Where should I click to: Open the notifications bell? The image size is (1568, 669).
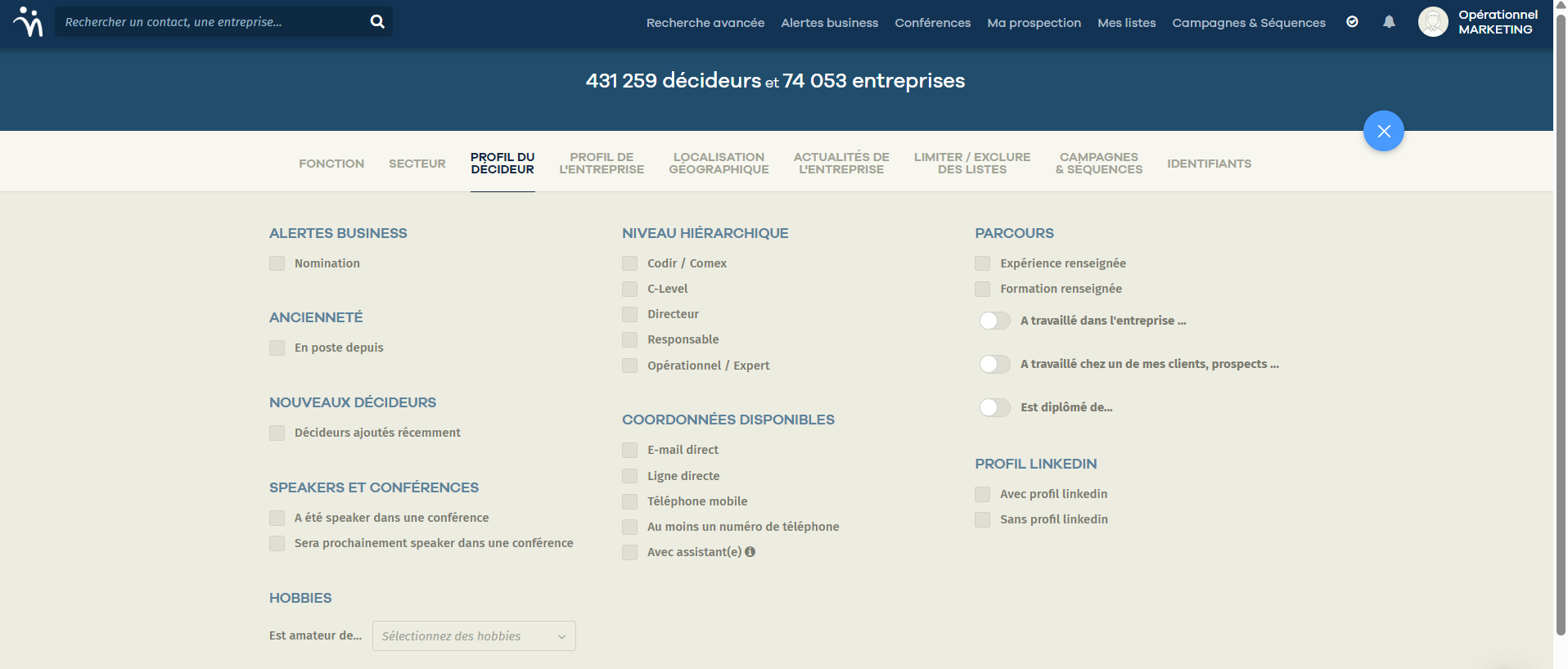(x=1389, y=22)
